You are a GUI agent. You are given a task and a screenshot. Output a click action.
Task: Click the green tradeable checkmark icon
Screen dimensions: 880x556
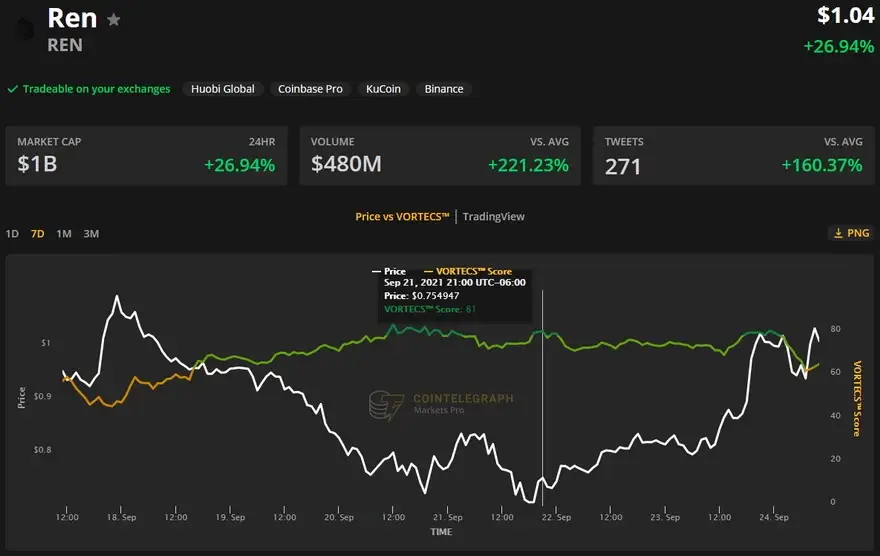pos(12,89)
